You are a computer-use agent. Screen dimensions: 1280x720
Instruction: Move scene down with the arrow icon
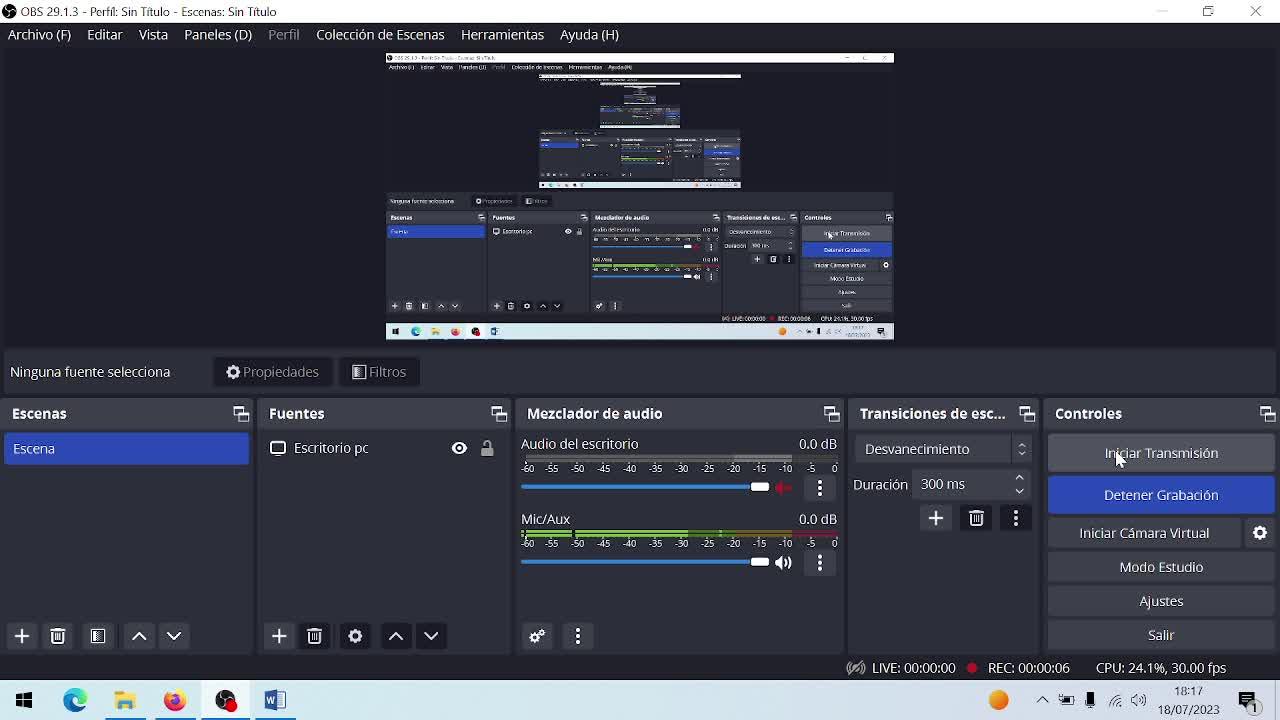[174, 636]
